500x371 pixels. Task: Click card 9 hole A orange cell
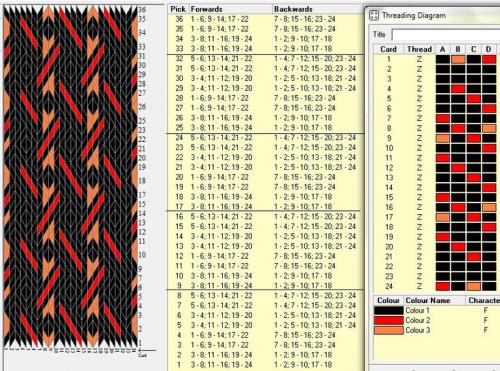(443, 138)
